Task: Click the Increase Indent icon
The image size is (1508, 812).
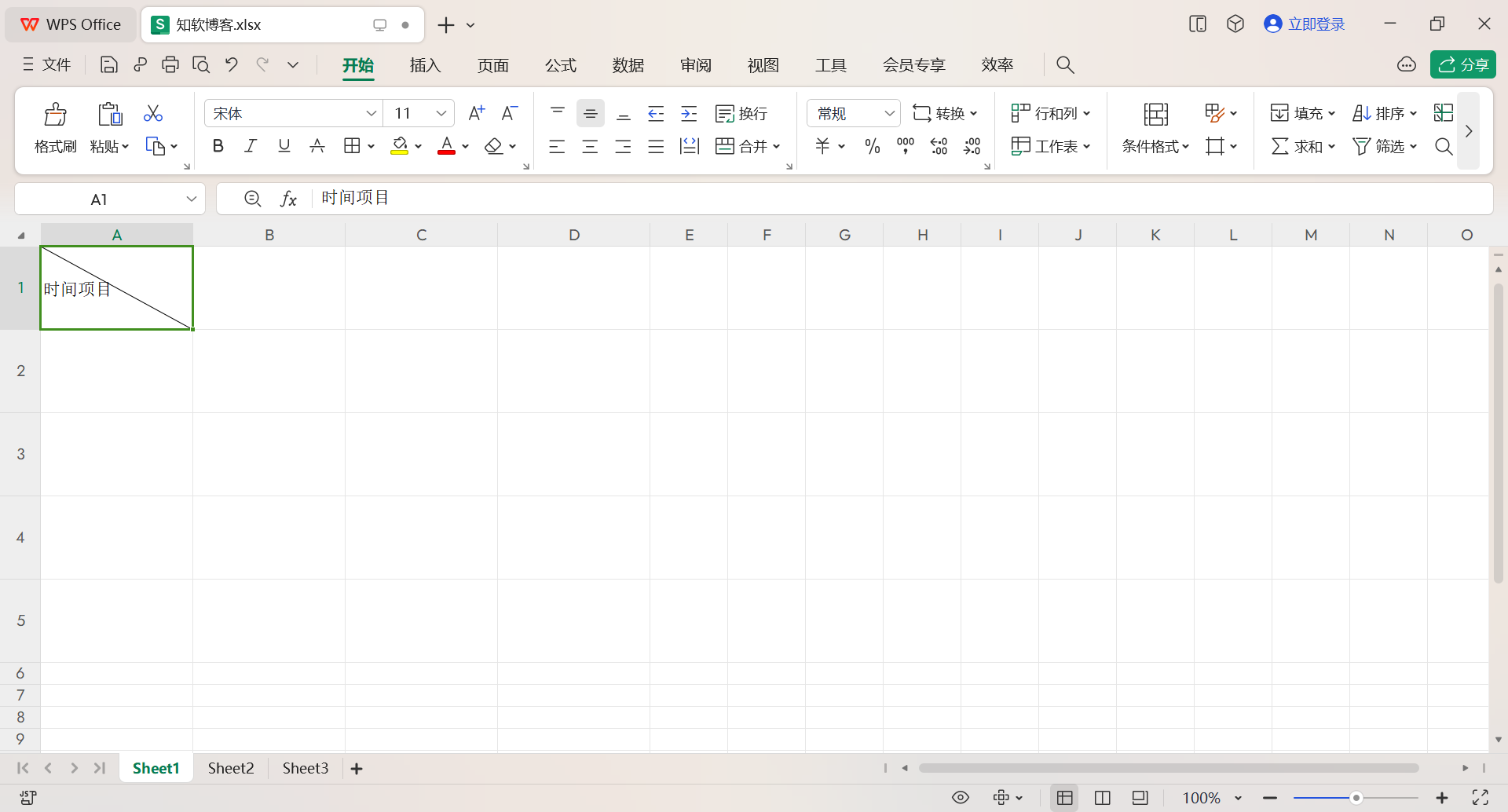Action: [689, 114]
